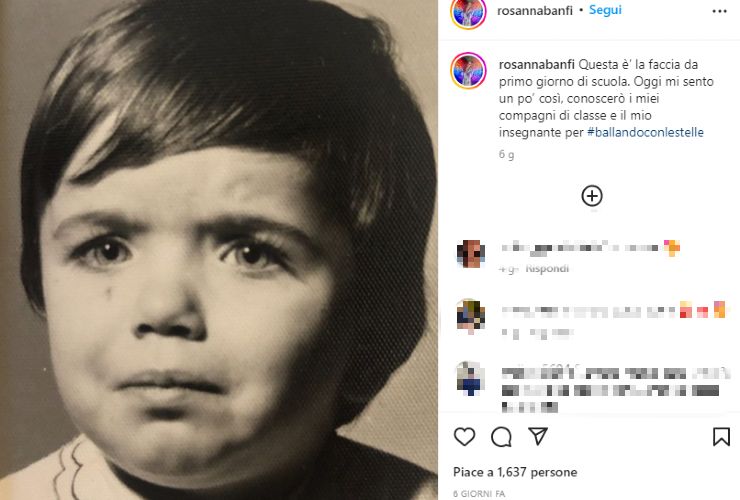Click the caption's rosannabanfi avatar
Image resolution: width=740 pixels, height=500 pixels.
tap(469, 70)
